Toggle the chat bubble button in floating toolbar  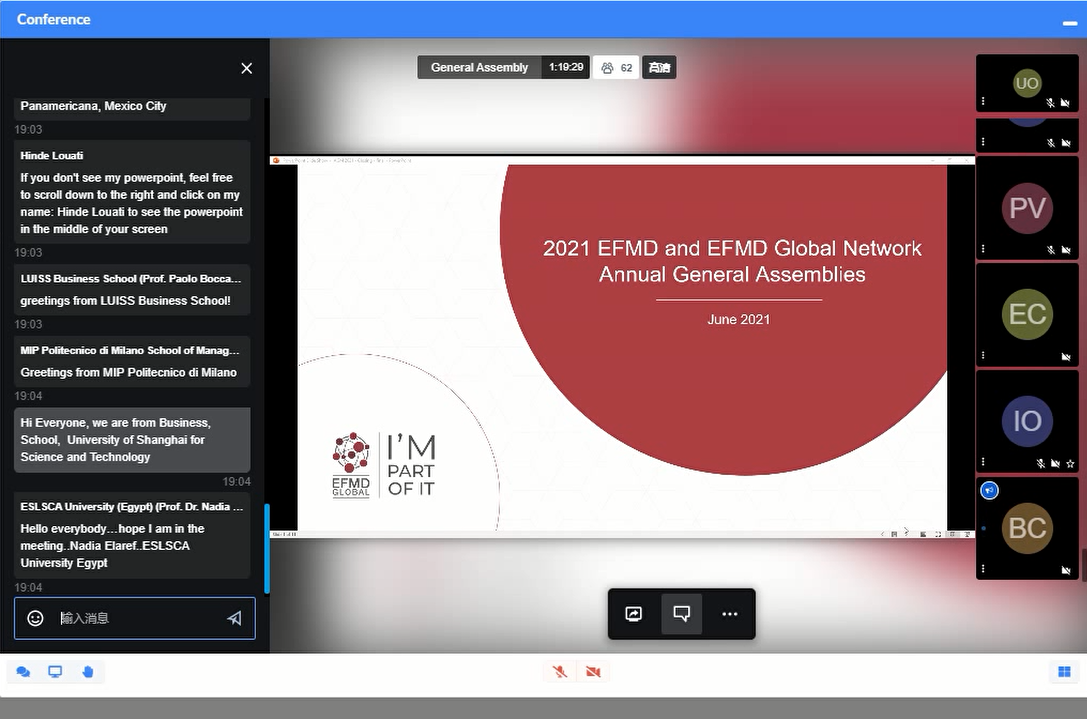pos(682,614)
